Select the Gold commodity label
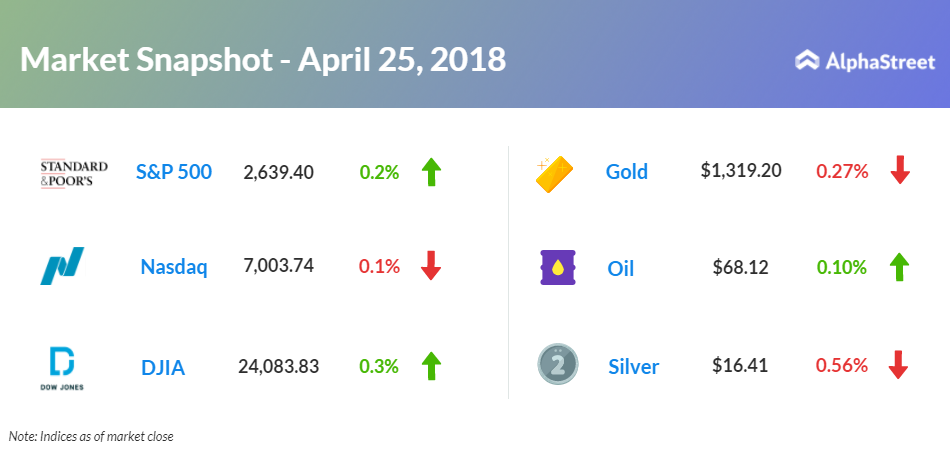Image resolution: width=950 pixels, height=450 pixels. coord(627,172)
